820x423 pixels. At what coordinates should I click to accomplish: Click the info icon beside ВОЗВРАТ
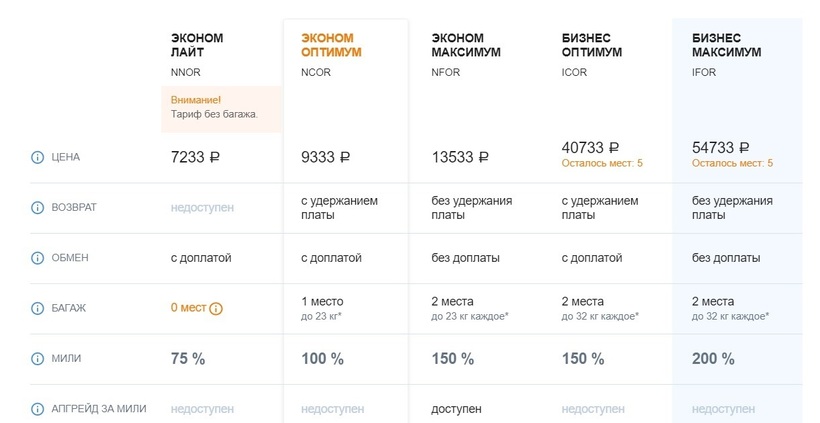click(38, 208)
